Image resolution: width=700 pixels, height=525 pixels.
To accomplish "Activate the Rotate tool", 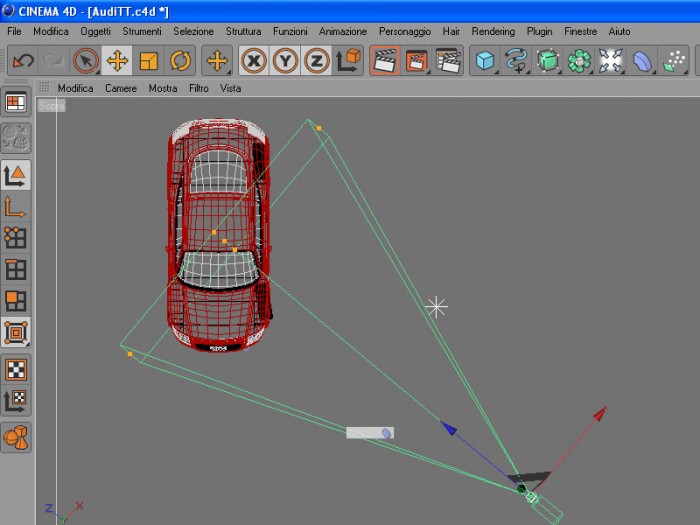I will click(180, 60).
